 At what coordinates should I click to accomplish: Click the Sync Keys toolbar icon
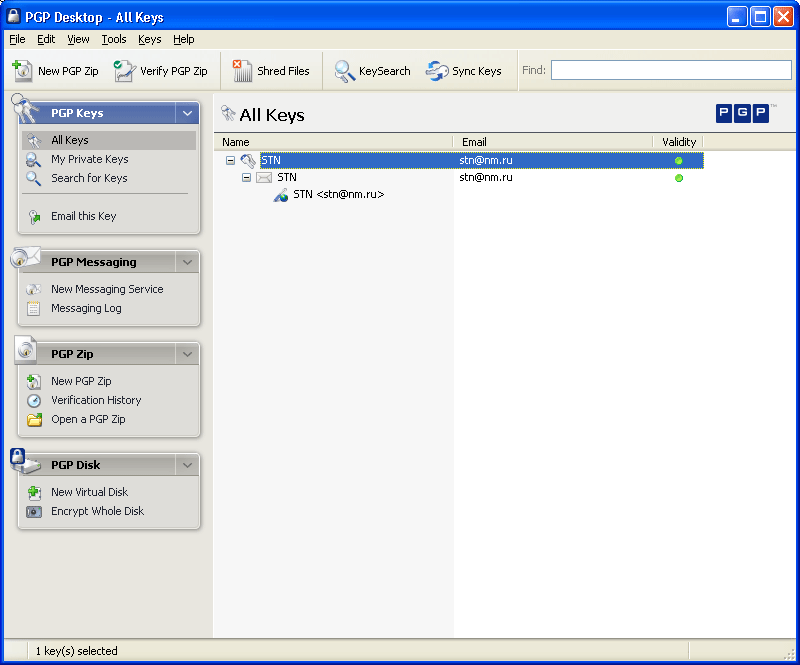coord(437,71)
